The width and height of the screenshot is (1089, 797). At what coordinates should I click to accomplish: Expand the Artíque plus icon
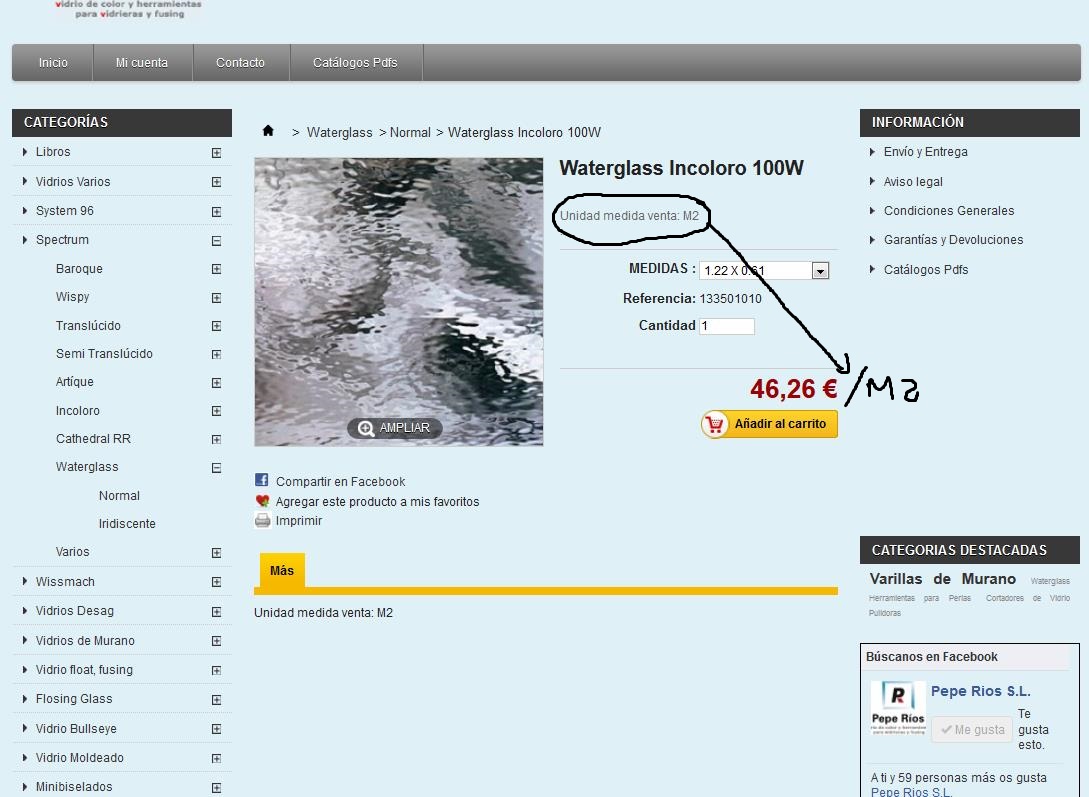217,383
